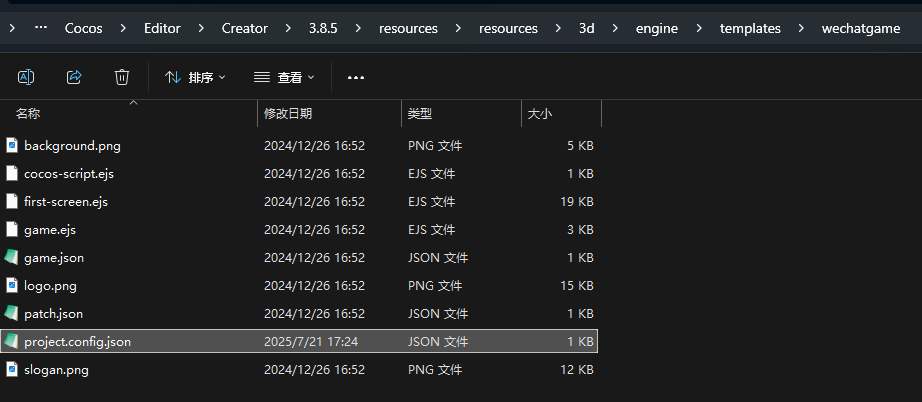Open the 排序 sort dropdown
This screenshot has width=922, height=402.
point(195,77)
